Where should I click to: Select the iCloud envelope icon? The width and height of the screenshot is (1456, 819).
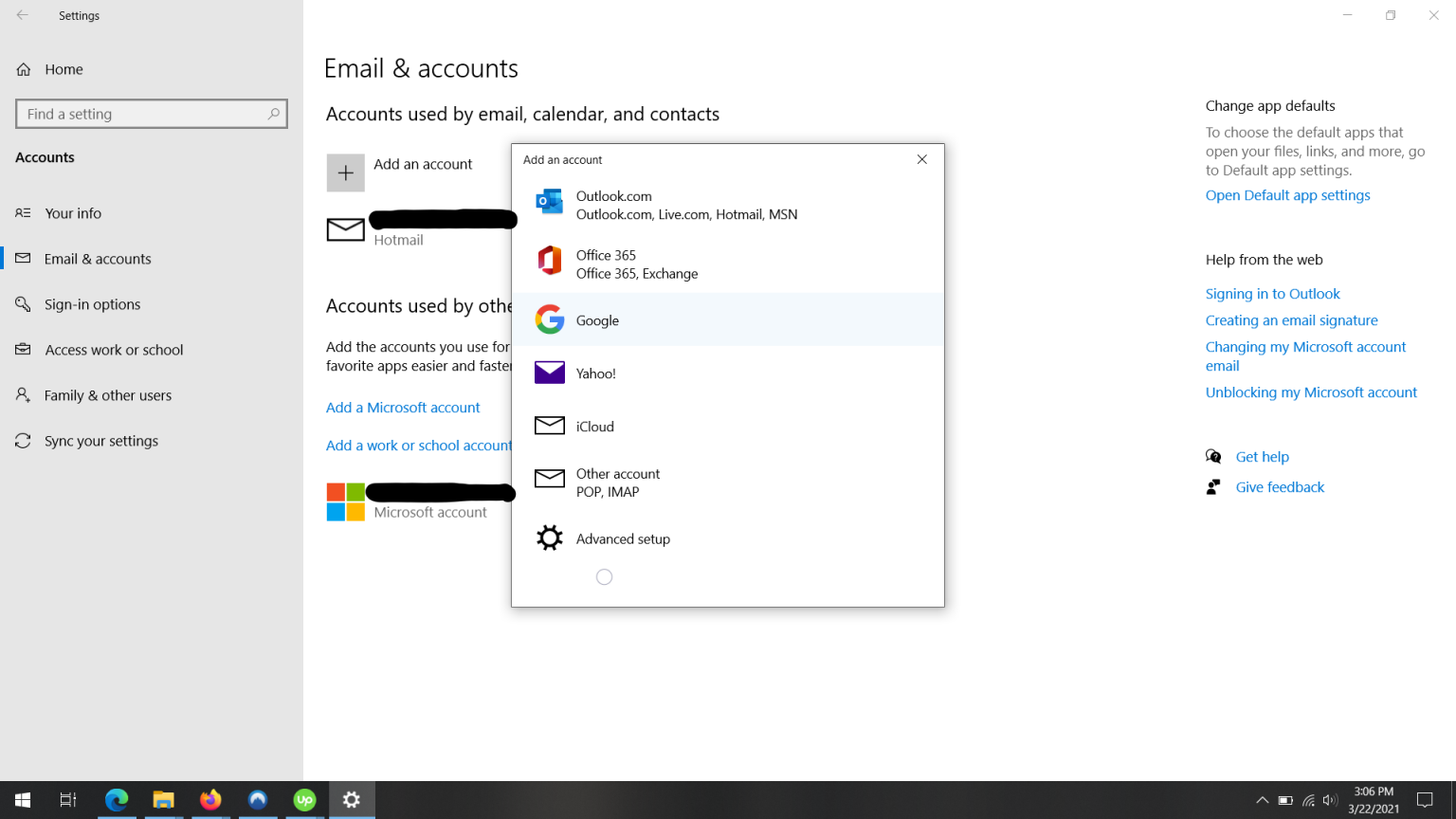pos(549,426)
